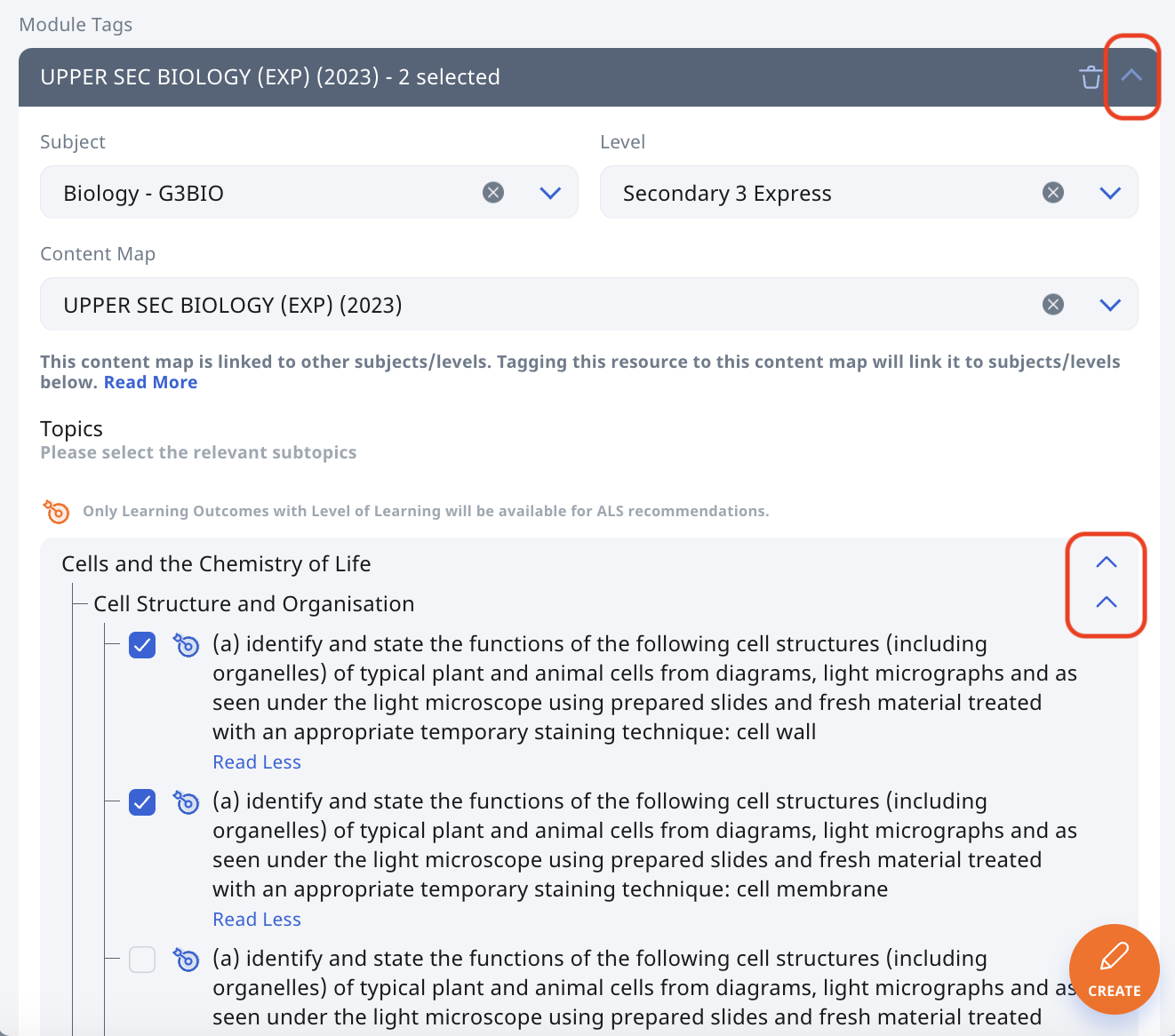Click the target icon beside the cell membrane outcome

click(x=187, y=802)
